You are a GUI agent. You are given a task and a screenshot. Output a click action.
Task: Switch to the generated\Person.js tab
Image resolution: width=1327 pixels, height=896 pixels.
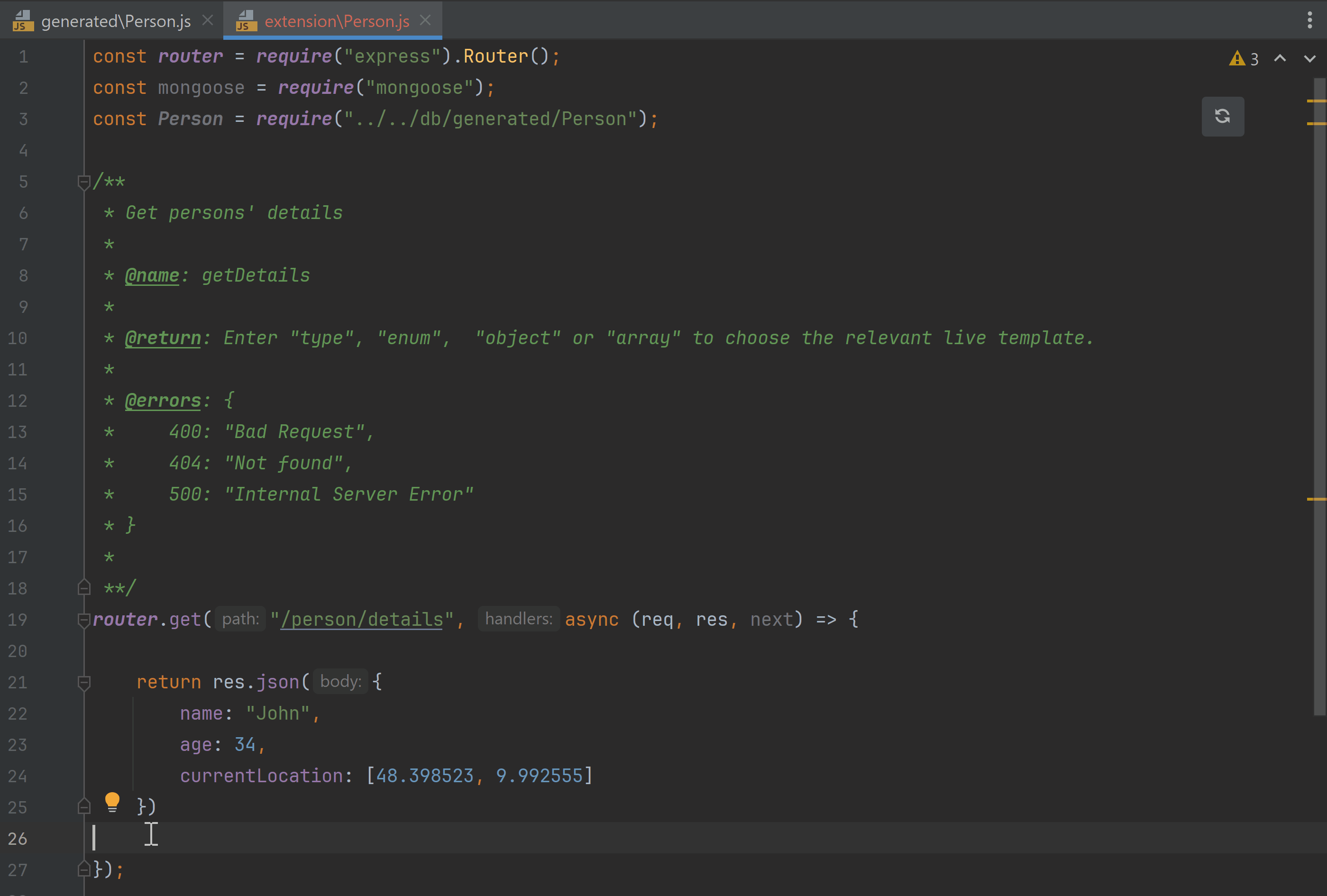(116, 21)
